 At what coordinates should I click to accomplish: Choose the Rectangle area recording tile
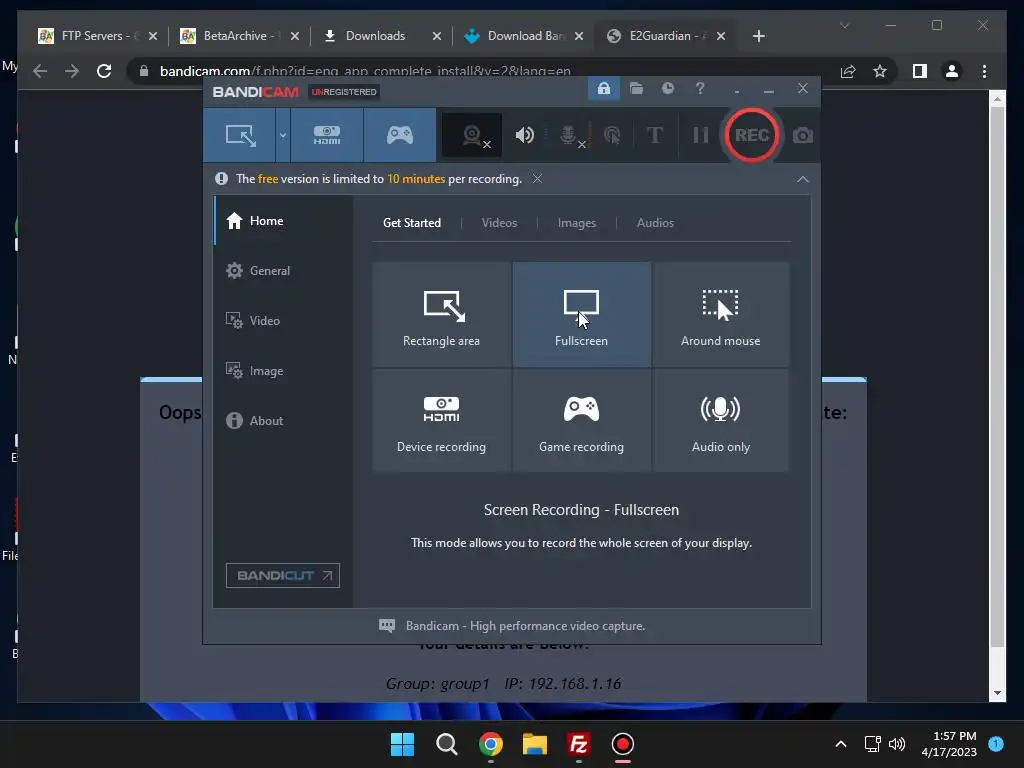point(441,315)
